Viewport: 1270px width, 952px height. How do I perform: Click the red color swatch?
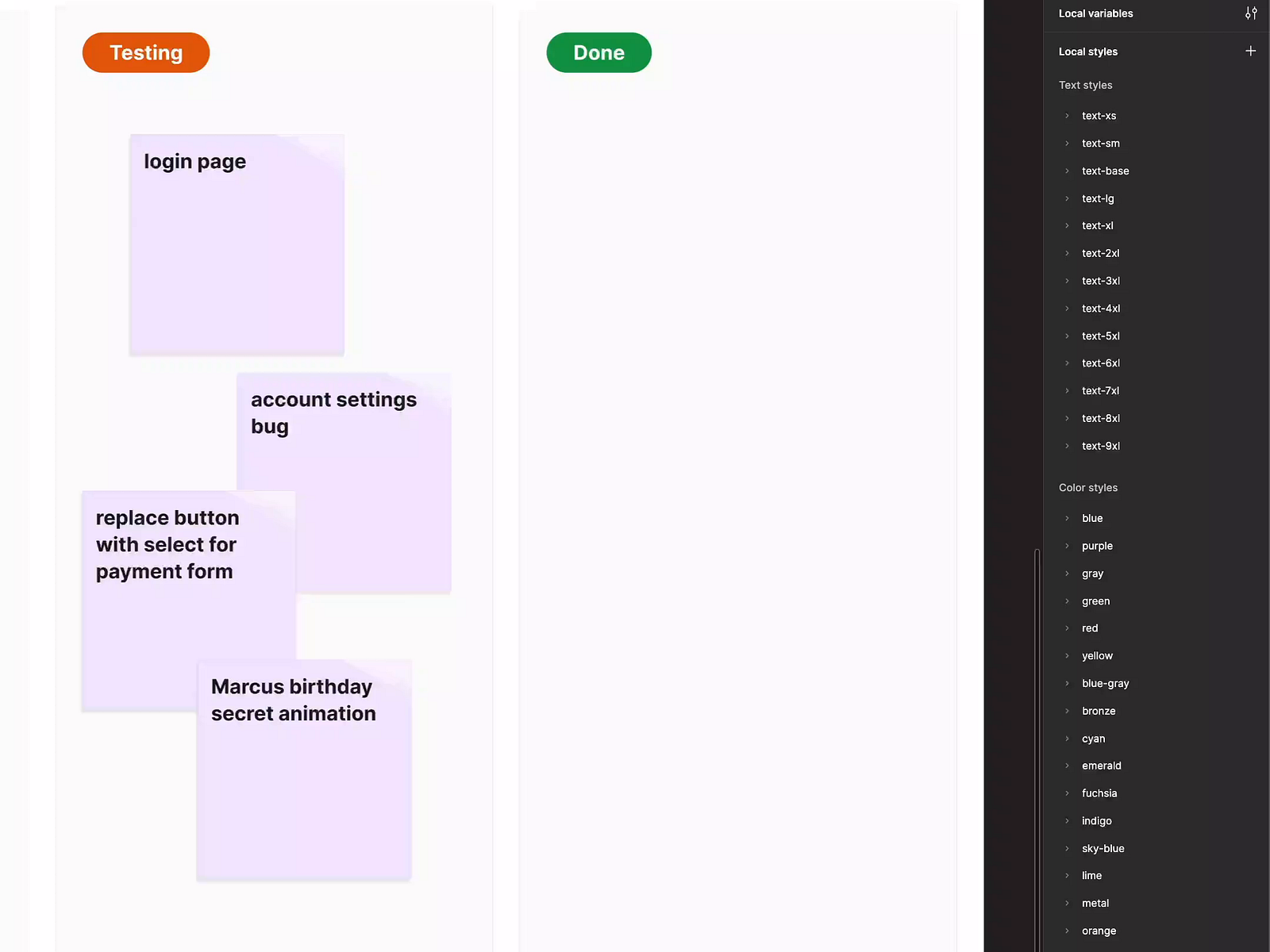pyautogui.click(x=1090, y=628)
